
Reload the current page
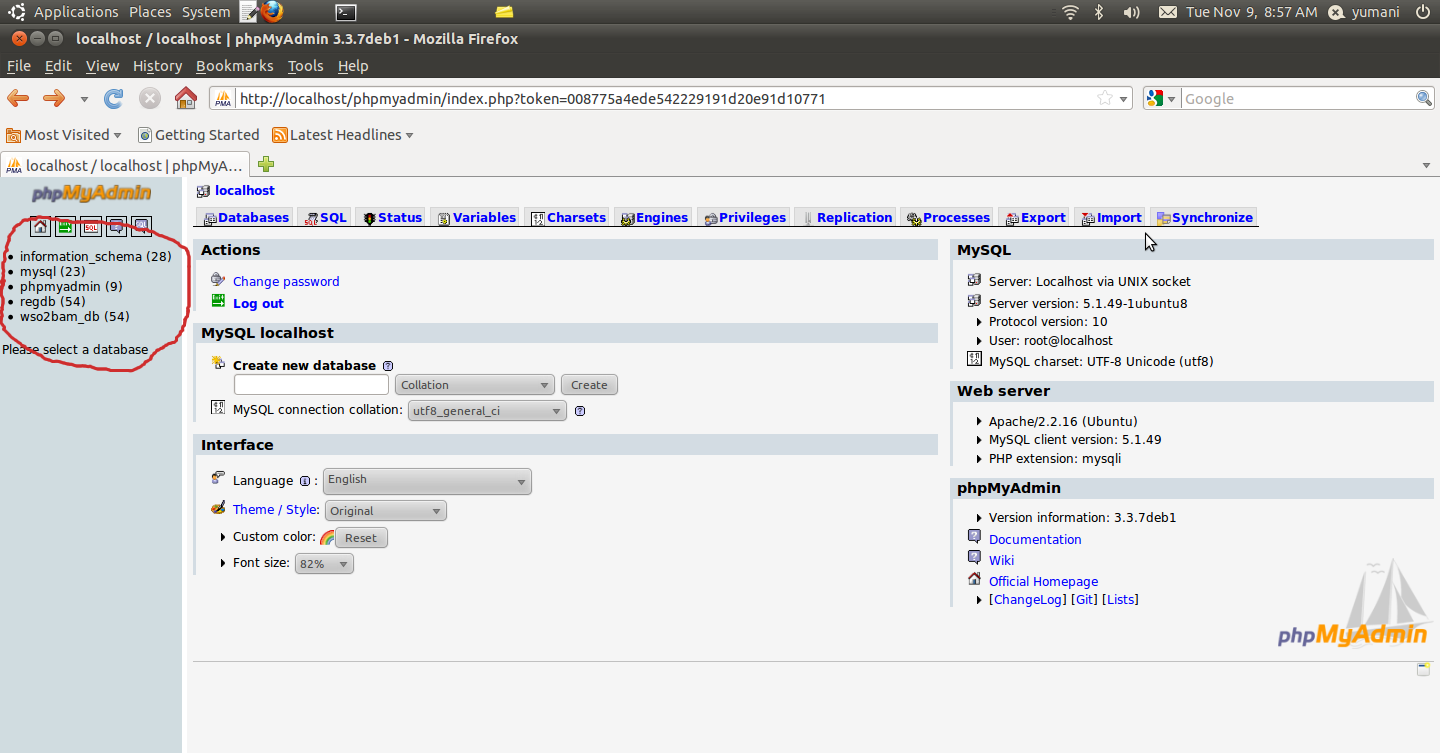click(114, 98)
